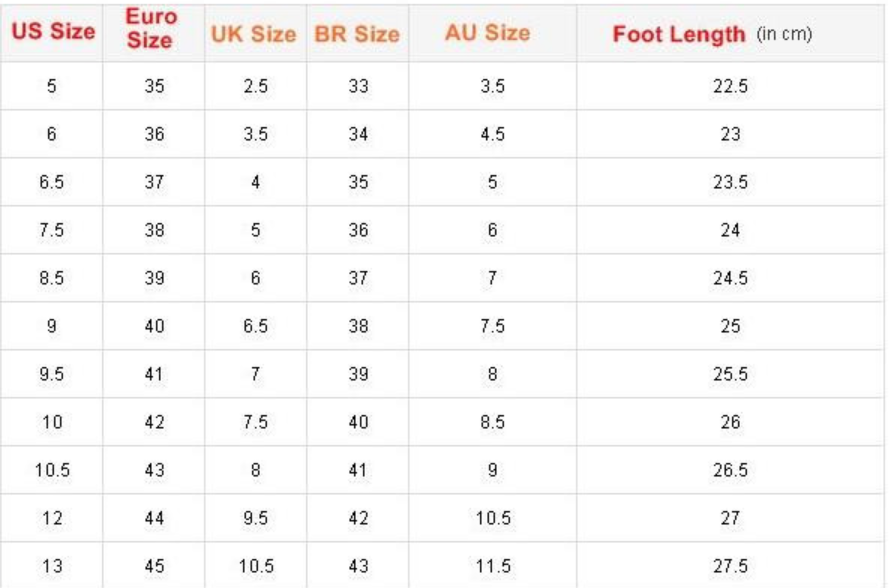Click the foot length value 25.5

click(730, 374)
